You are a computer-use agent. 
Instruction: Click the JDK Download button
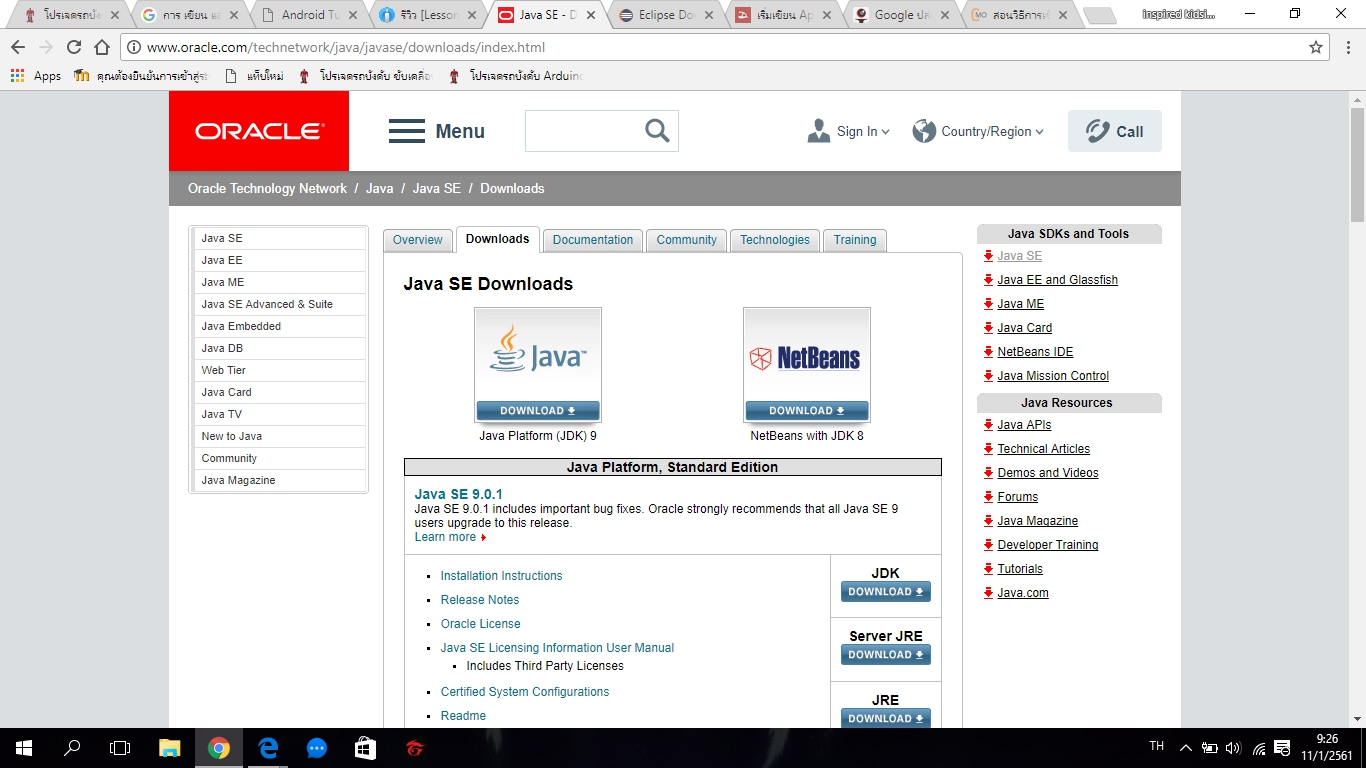(886, 592)
